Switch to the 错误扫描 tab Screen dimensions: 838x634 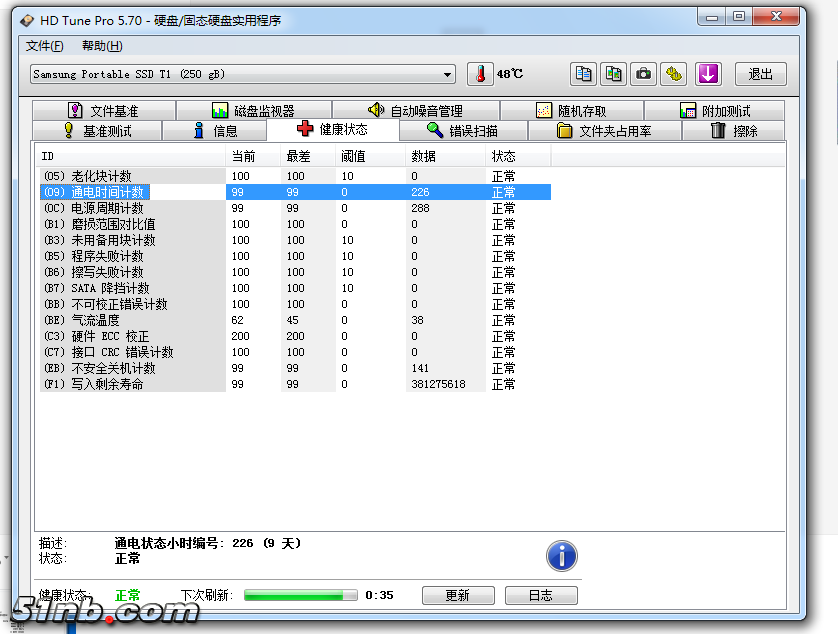click(462, 131)
